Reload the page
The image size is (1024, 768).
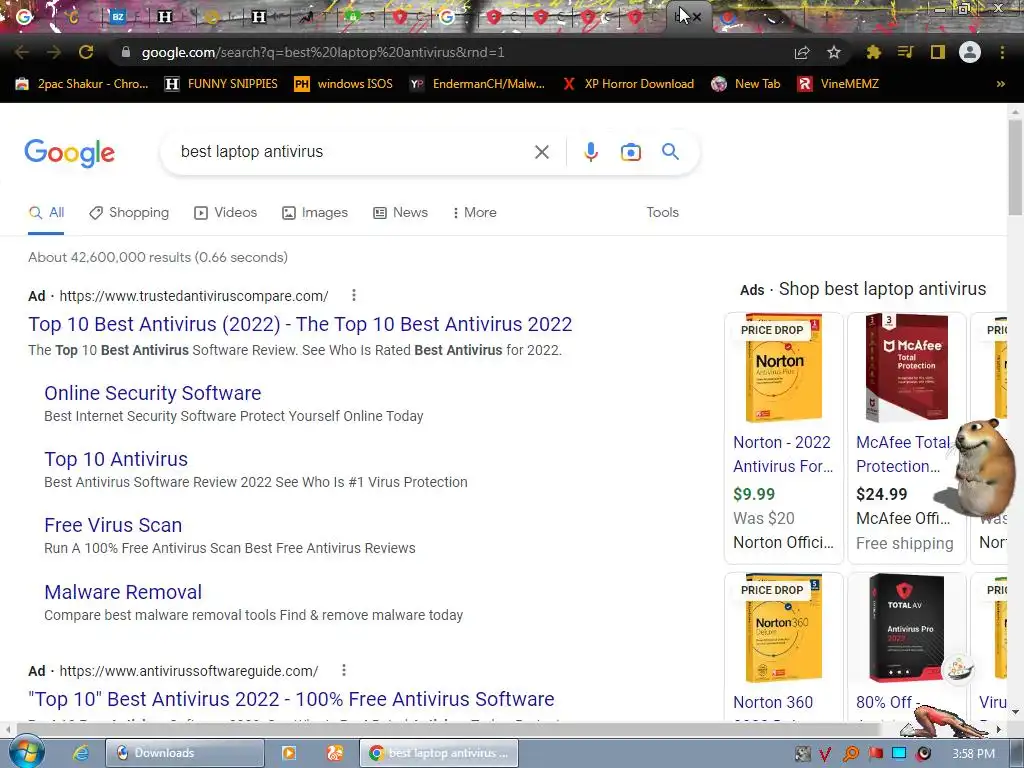(86, 52)
